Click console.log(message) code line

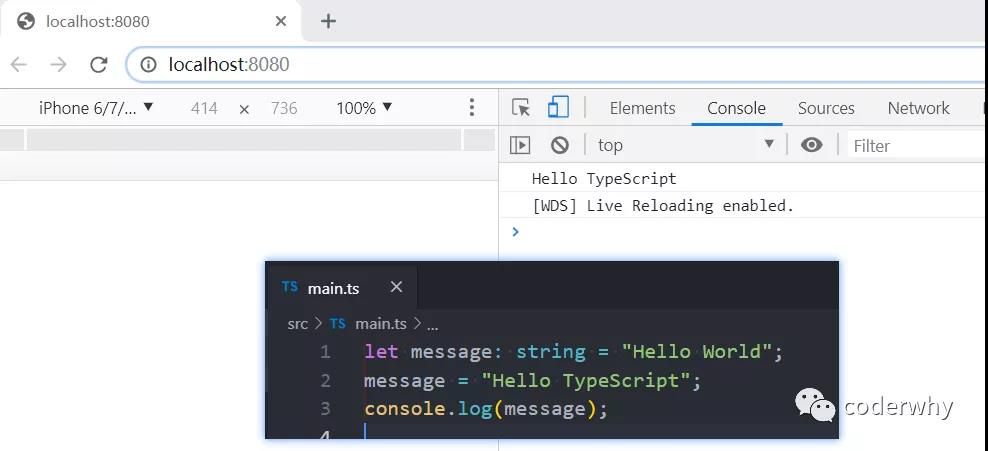pos(486,409)
